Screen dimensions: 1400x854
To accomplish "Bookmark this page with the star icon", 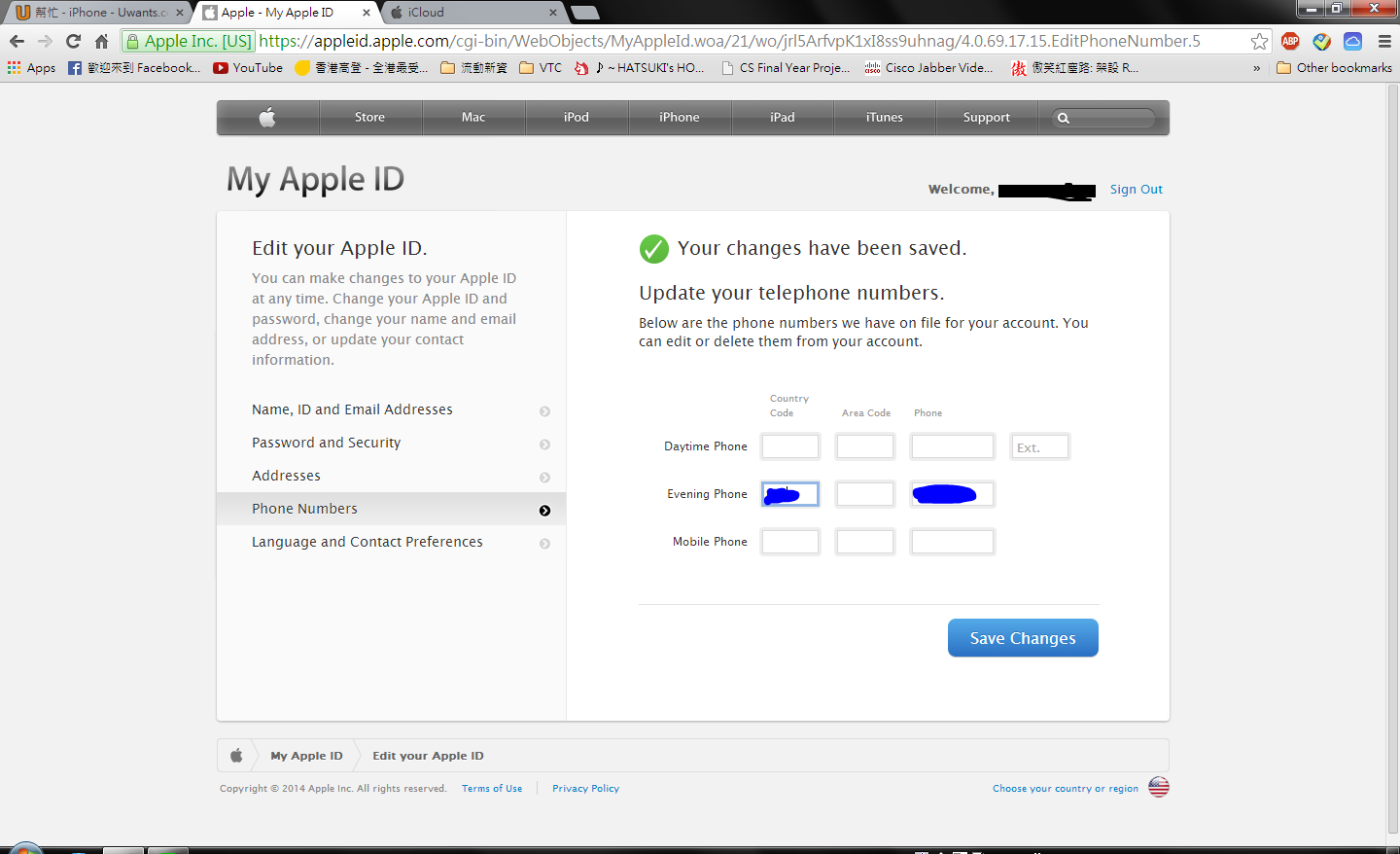I will click(x=1259, y=41).
